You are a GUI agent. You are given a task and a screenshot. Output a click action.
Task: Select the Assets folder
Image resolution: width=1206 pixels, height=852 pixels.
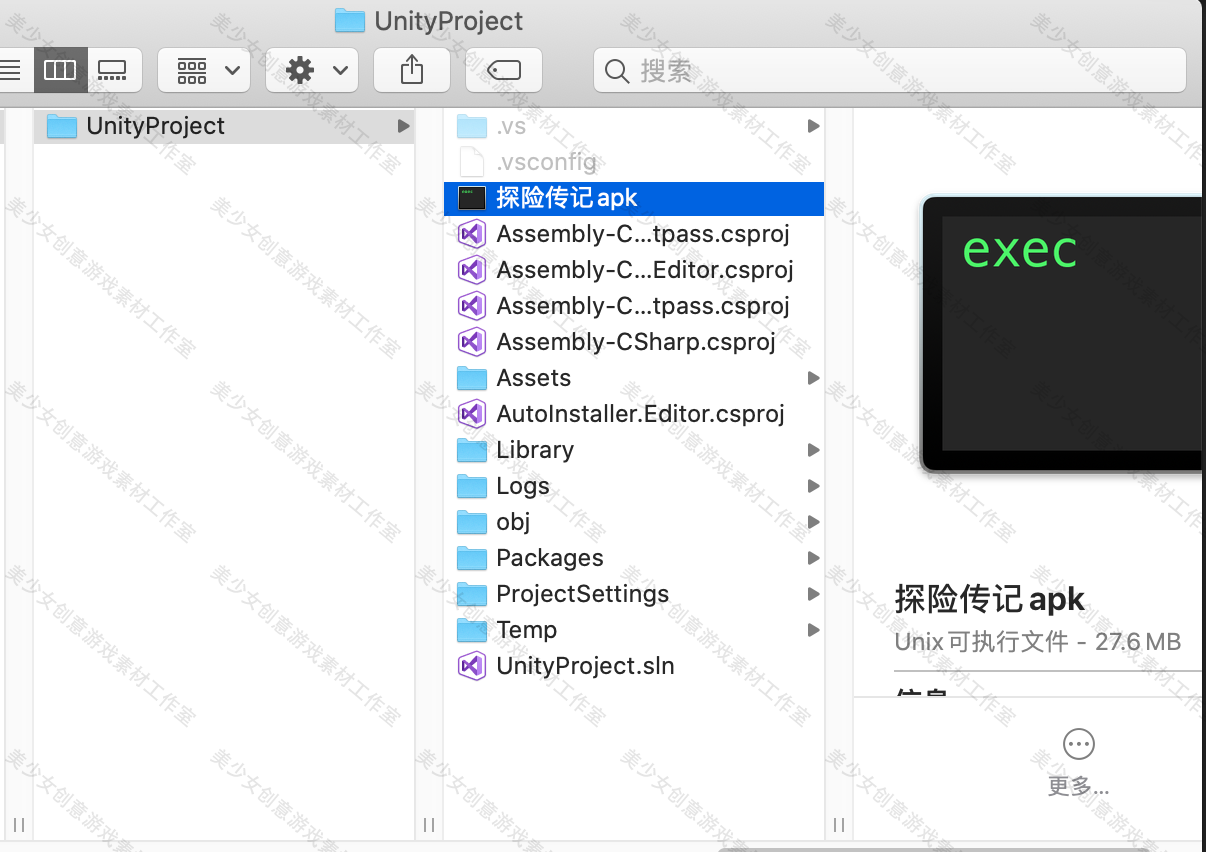click(634, 378)
